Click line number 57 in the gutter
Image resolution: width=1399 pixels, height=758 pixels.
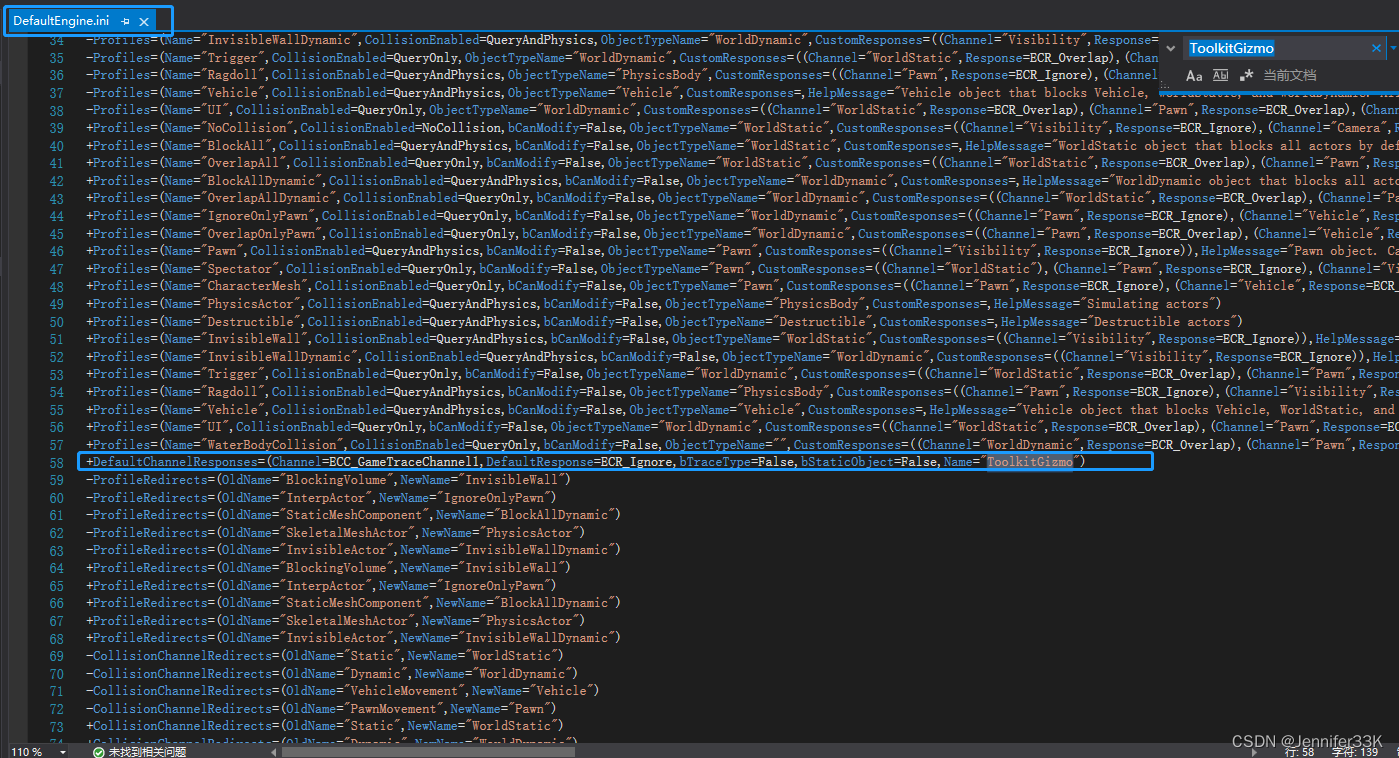[x=56, y=445]
